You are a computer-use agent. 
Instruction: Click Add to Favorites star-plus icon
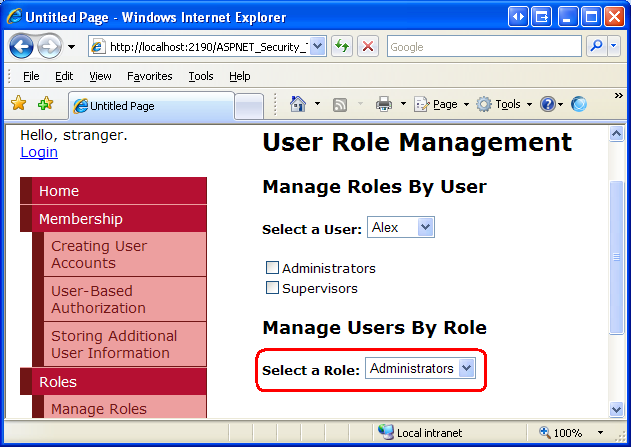coord(45,103)
